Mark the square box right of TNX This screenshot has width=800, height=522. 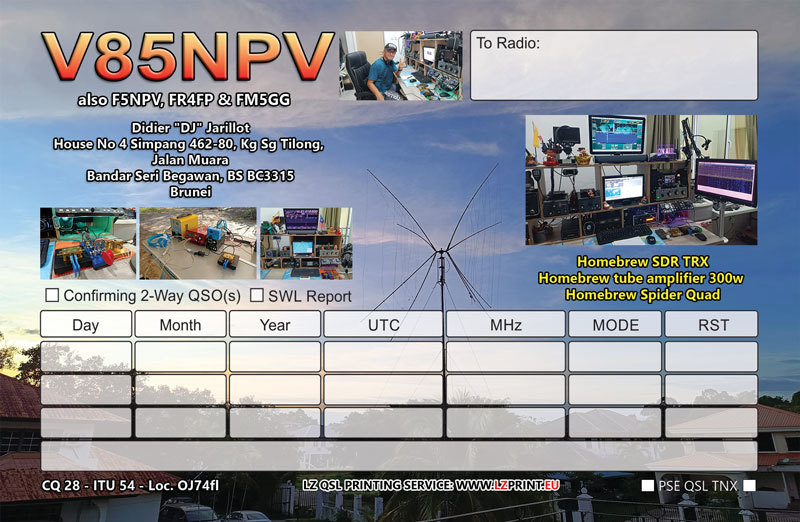(x=749, y=486)
